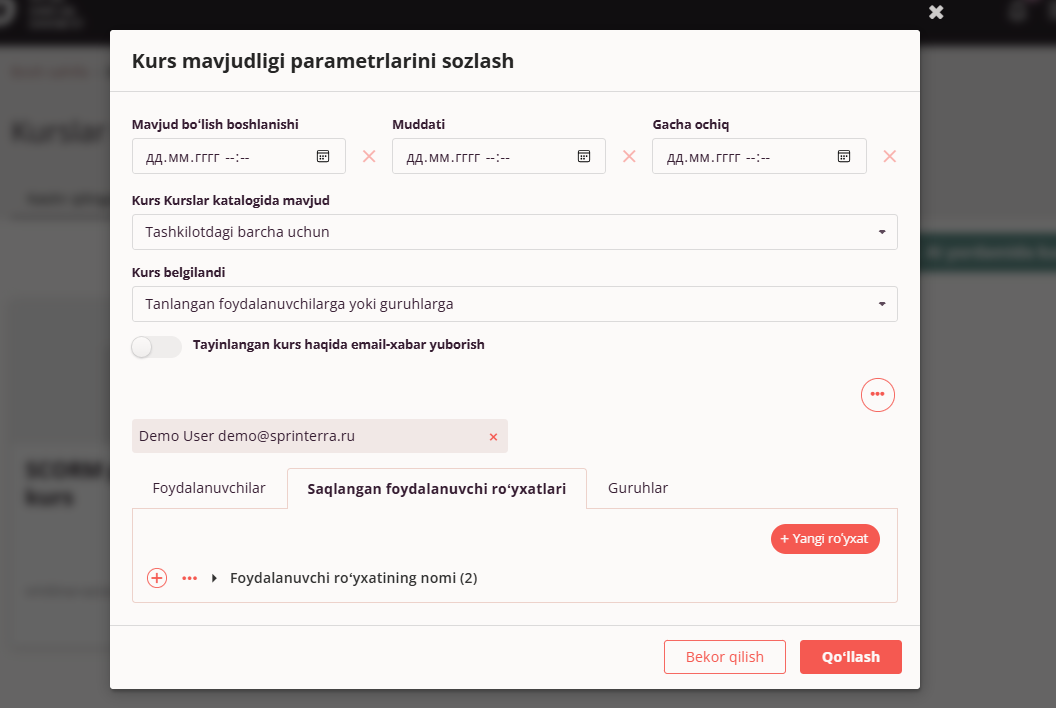
Task: Cancel with Bekor qilish button
Action: click(725, 657)
